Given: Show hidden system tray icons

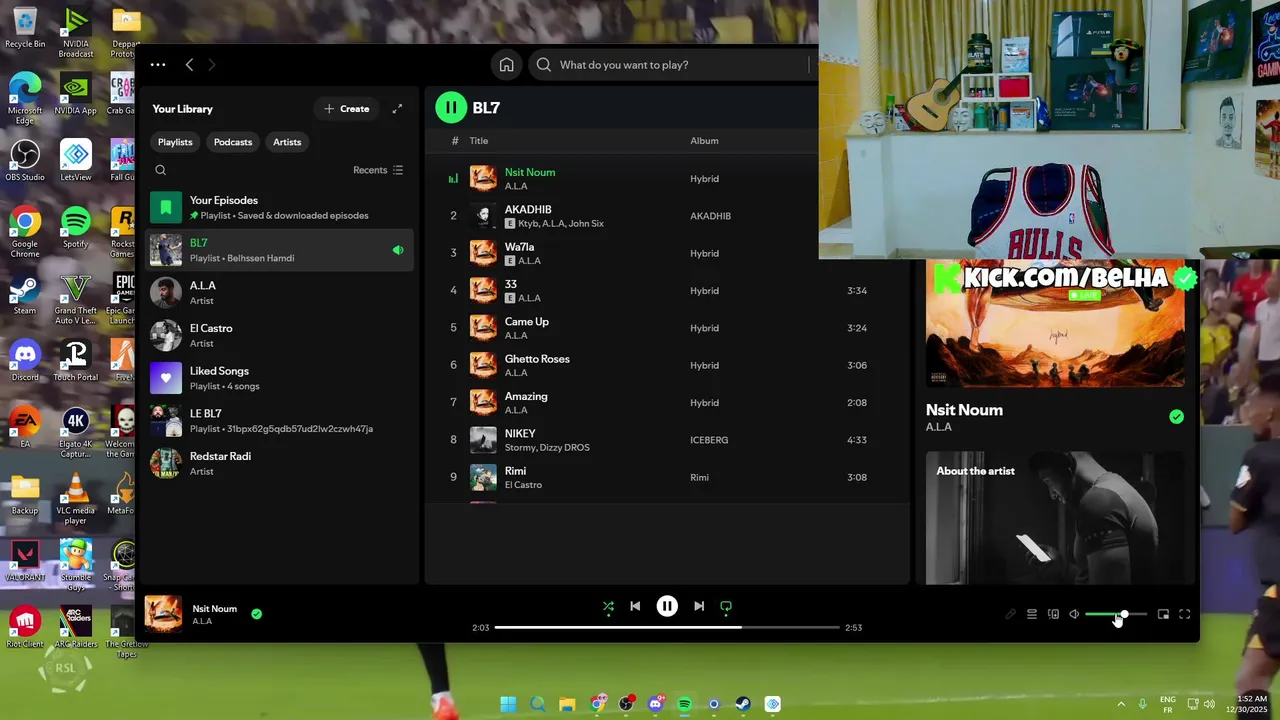Looking at the screenshot, I should [x=1121, y=704].
